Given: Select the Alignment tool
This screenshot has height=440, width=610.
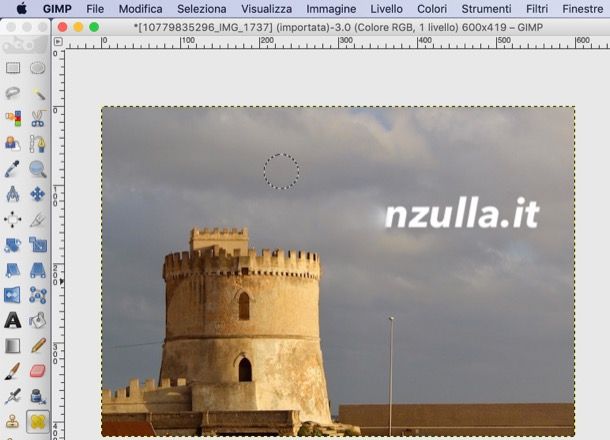Looking at the screenshot, I should pos(12,219).
